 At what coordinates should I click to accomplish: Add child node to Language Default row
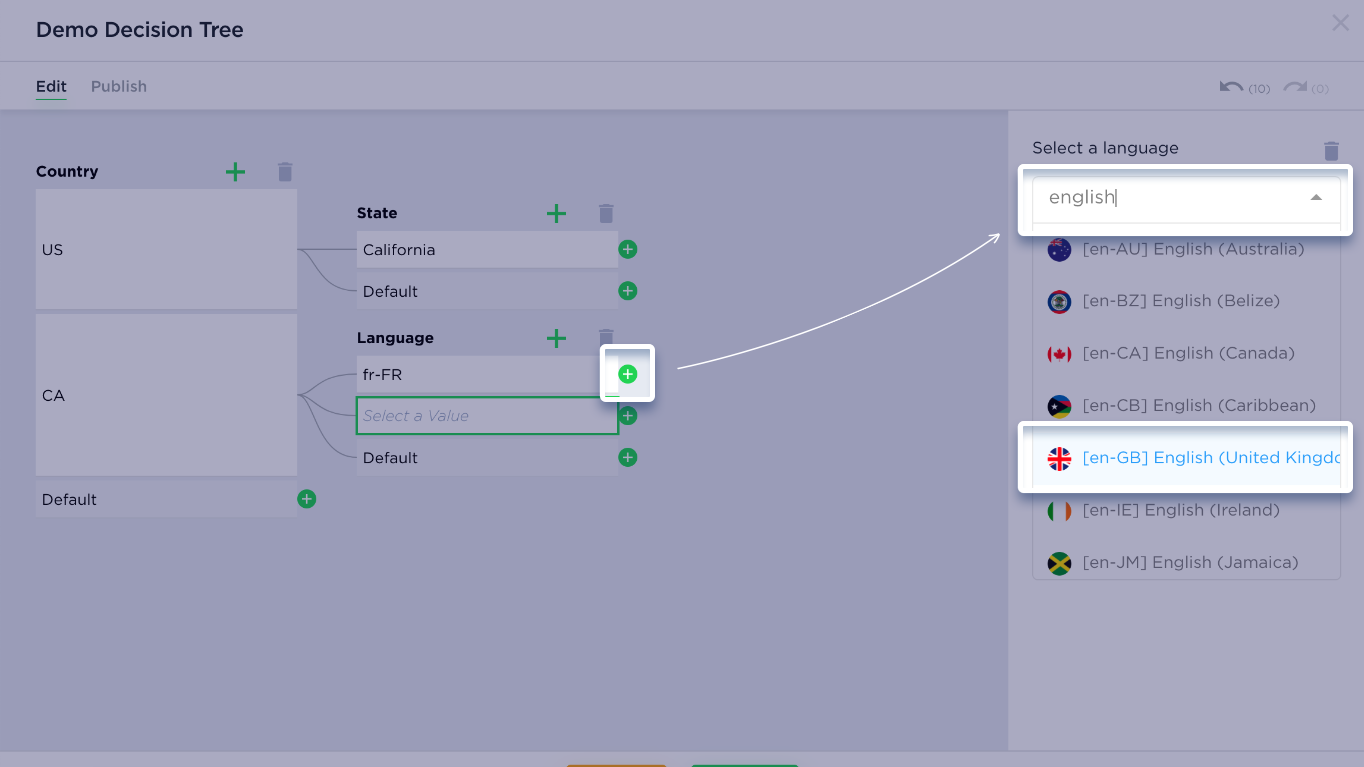628,457
